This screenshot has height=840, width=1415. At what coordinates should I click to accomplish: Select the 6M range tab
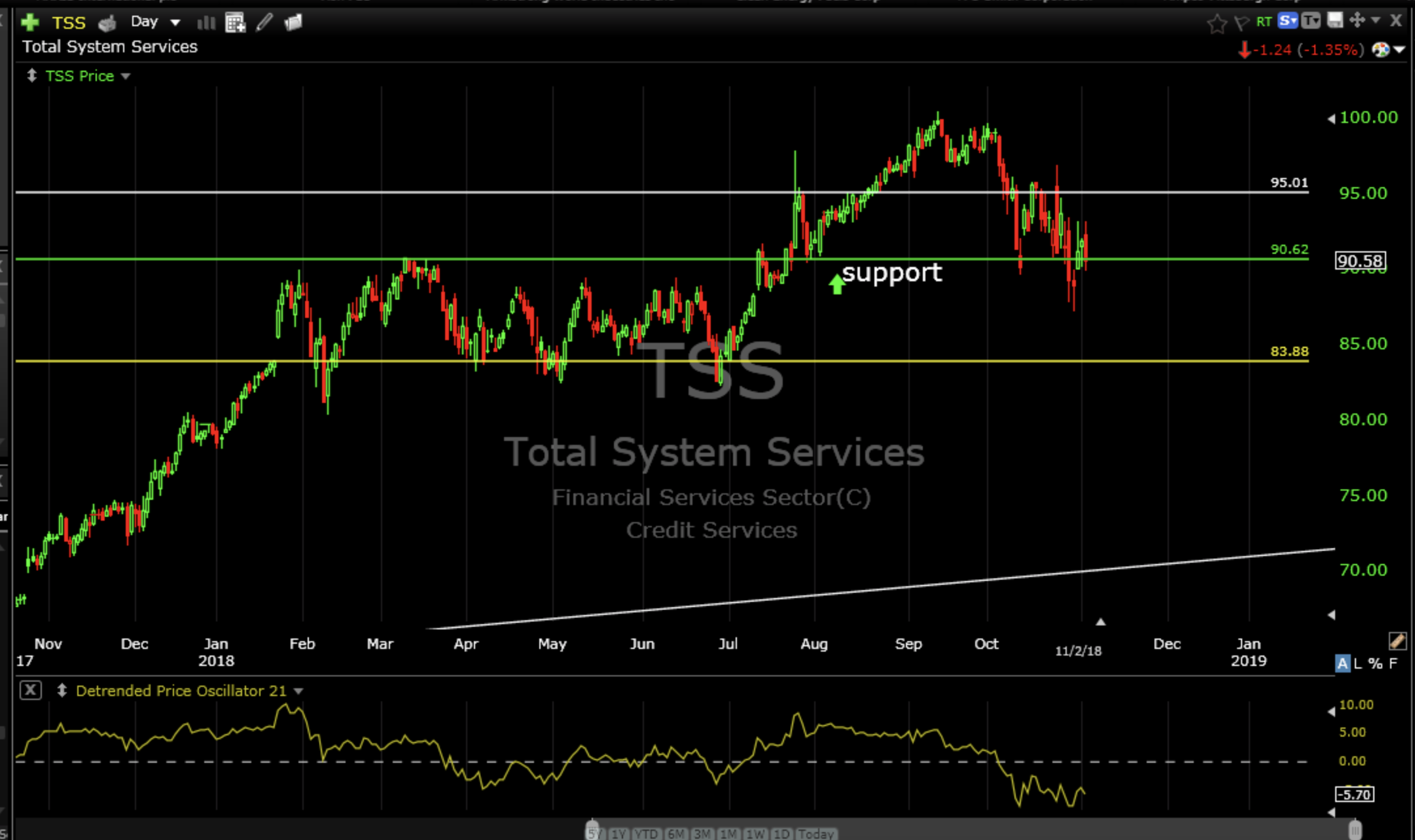[x=675, y=833]
